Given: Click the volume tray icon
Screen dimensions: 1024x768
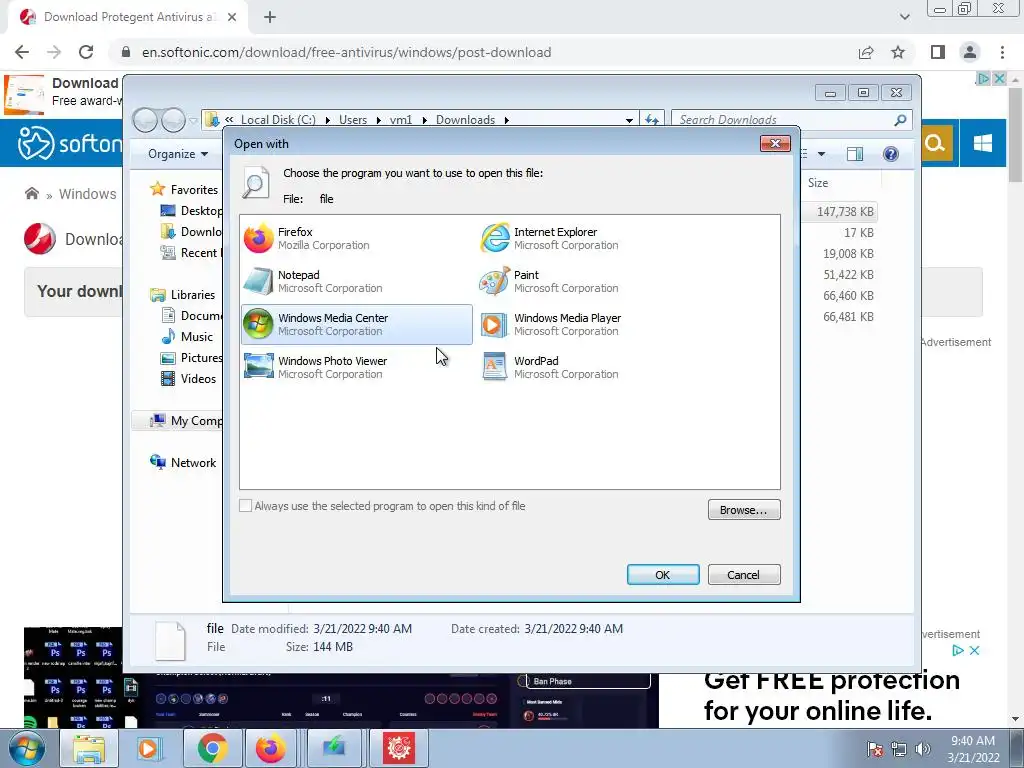Looking at the screenshot, I should 923,749.
